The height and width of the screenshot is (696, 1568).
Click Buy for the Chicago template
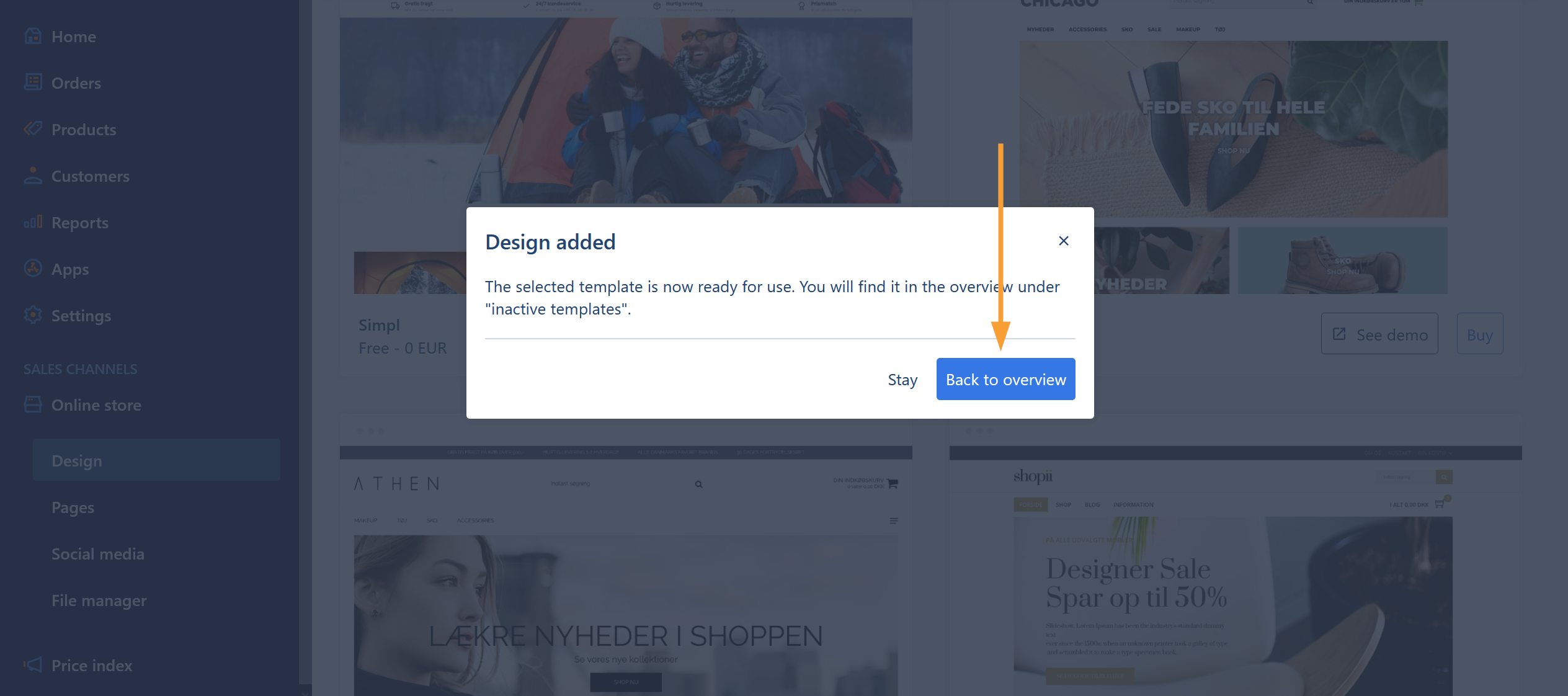coord(1479,334)
